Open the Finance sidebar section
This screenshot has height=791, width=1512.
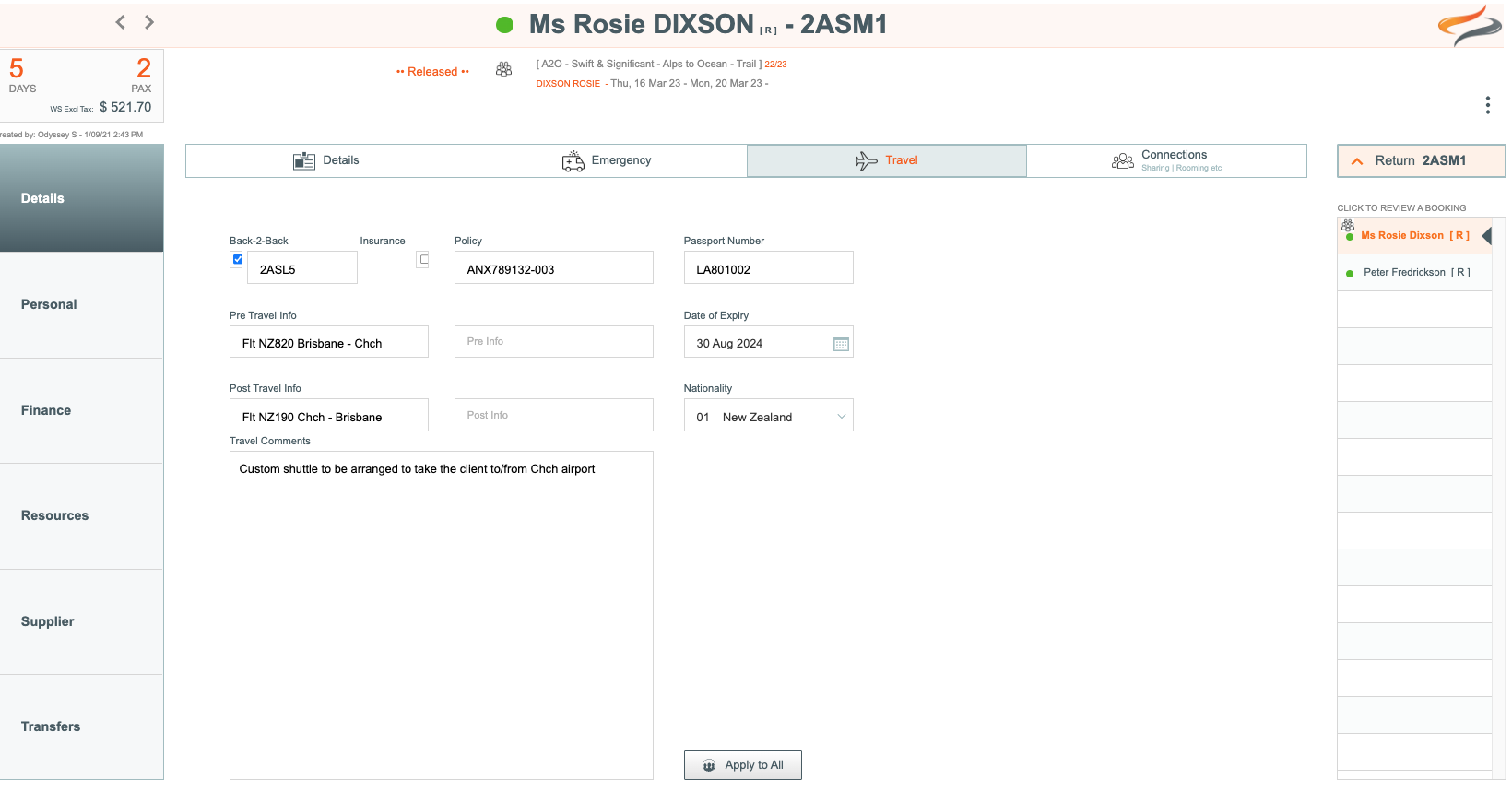pos(81,411)
